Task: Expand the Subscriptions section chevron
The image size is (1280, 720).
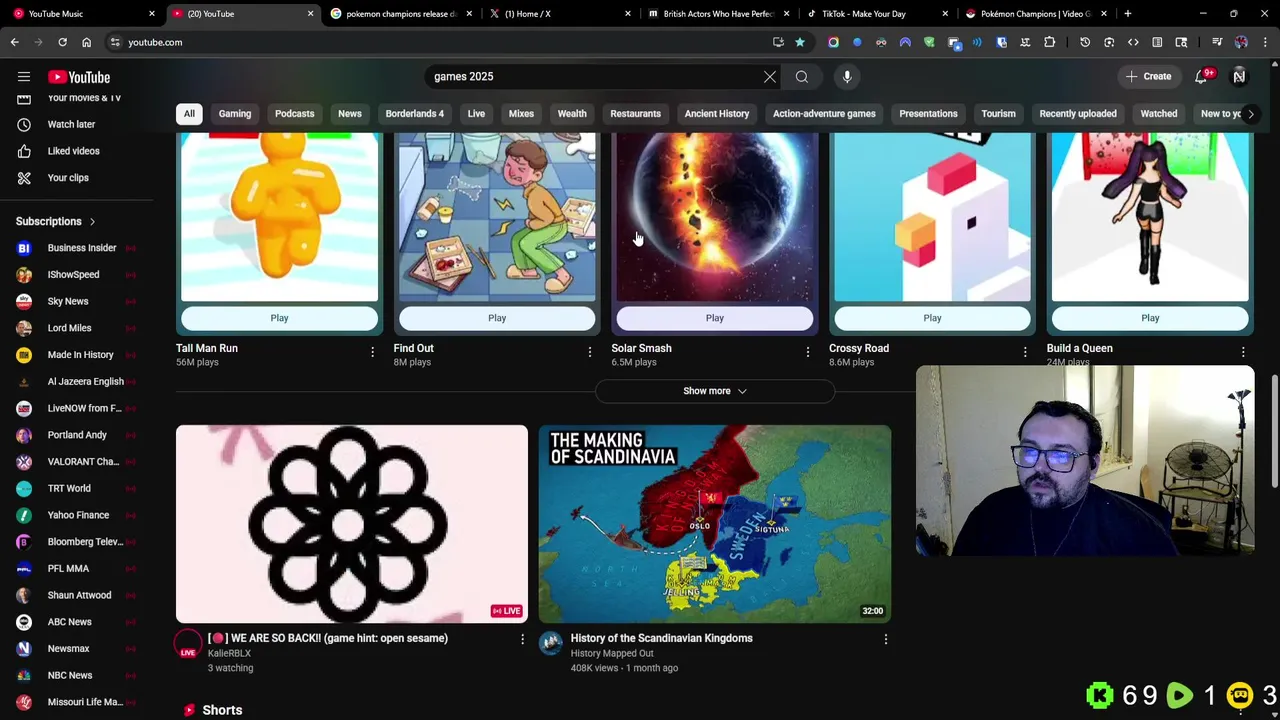Action: (x=93, y=222)
